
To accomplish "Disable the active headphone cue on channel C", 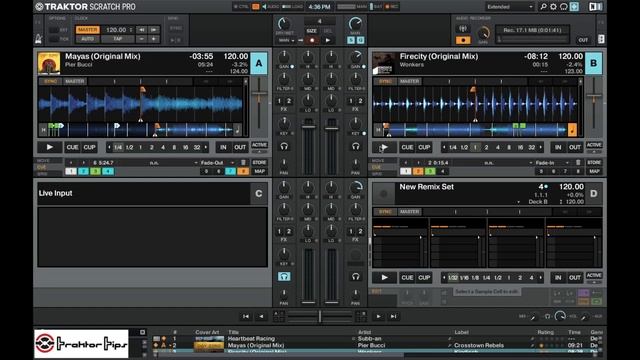I will [x=284, y=277].
